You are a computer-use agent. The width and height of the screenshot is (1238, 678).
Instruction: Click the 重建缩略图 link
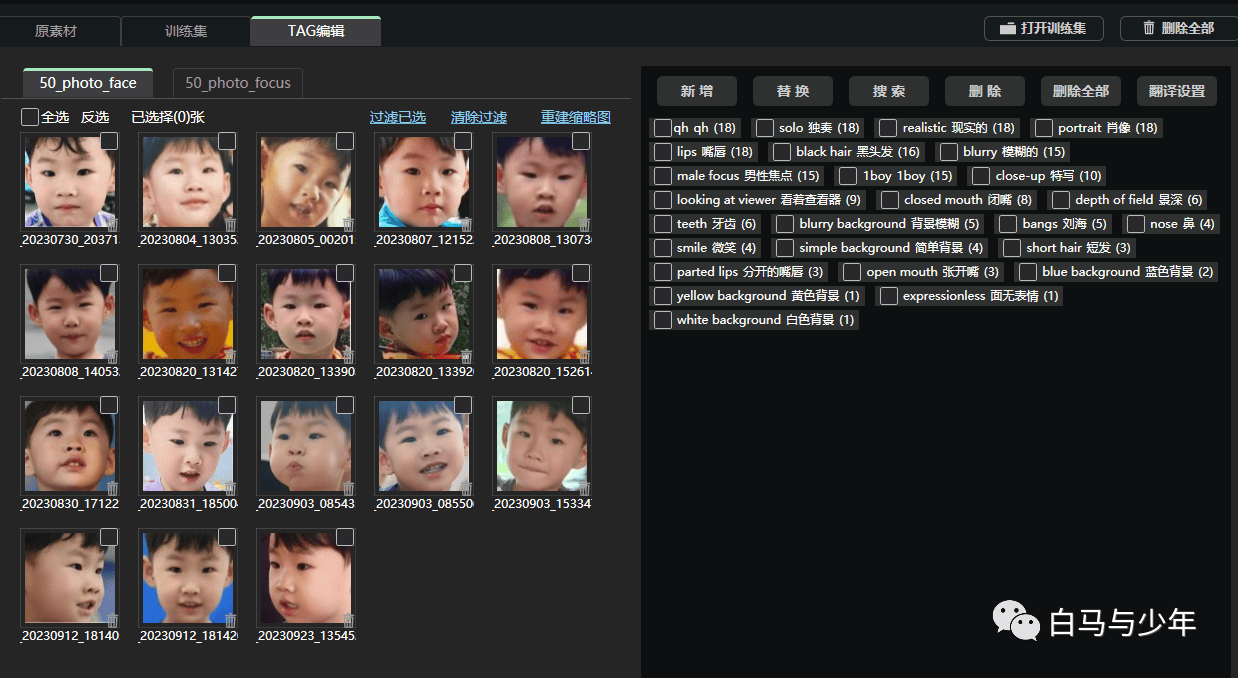(576, 117)
